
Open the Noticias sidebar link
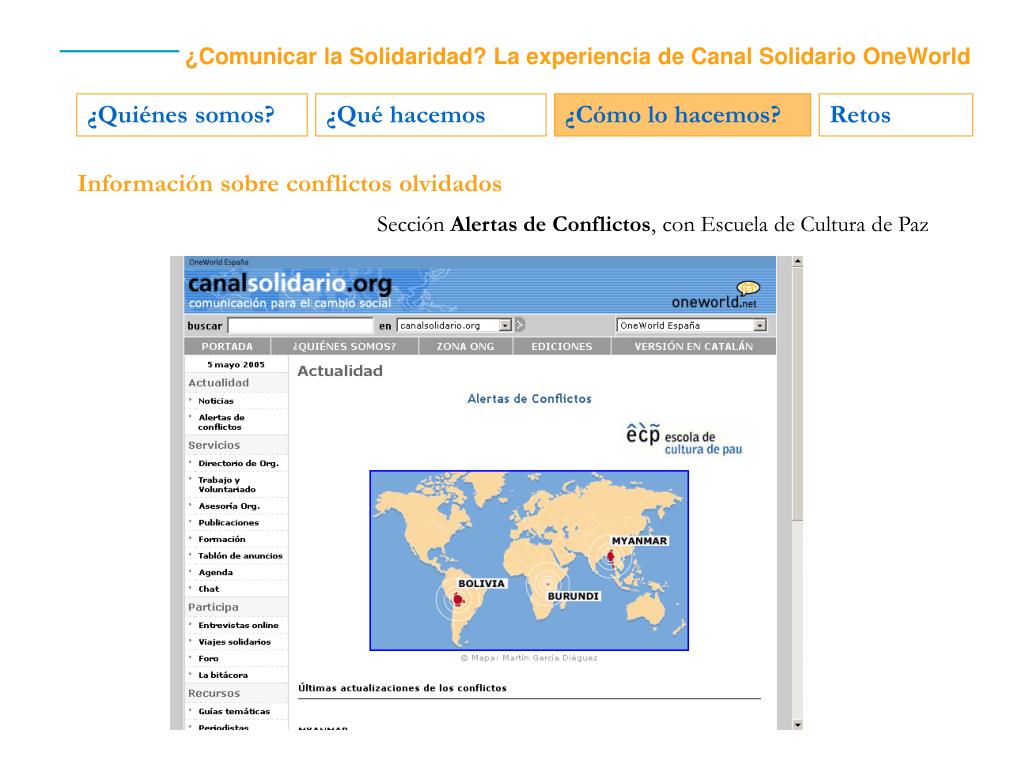[216, 401]
